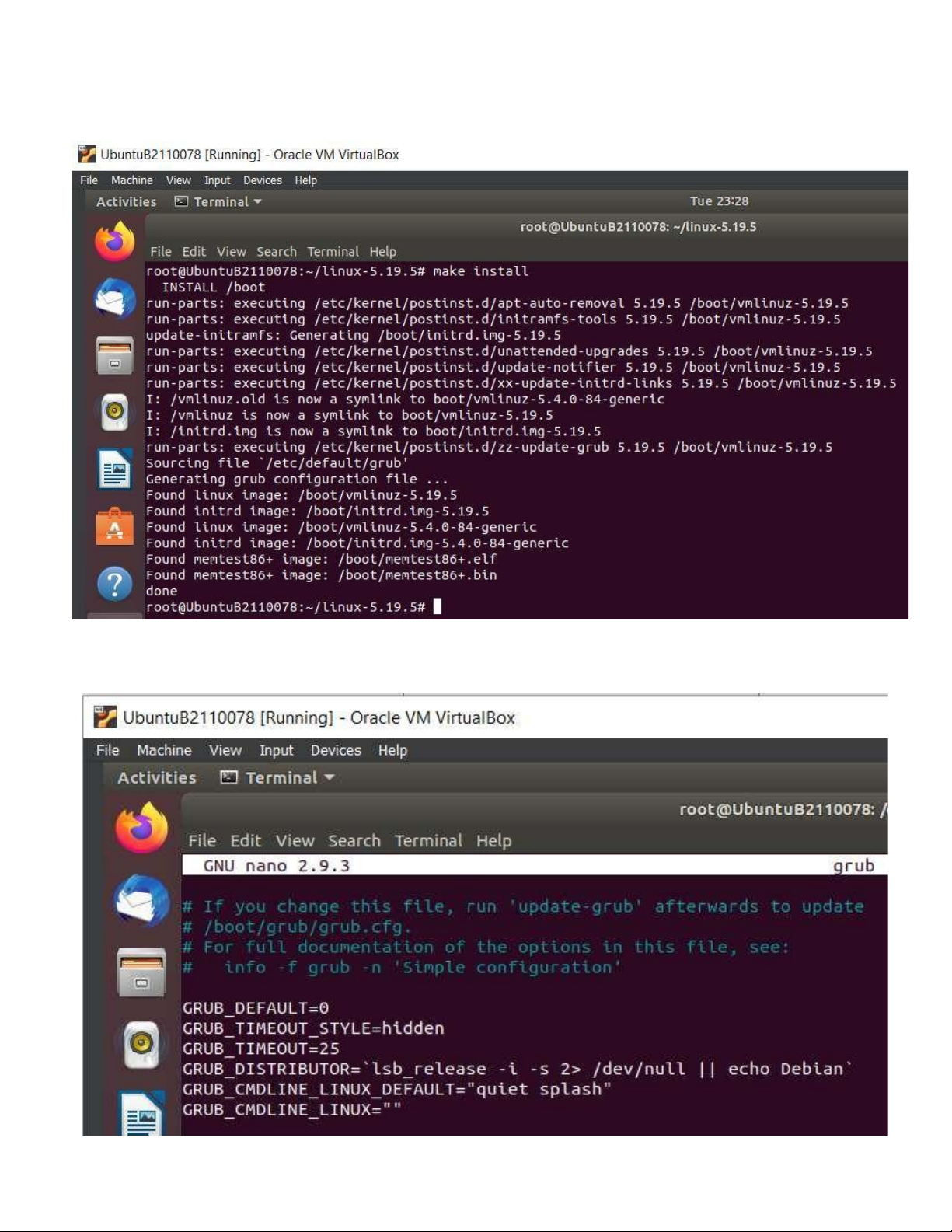
Task: Click 'Found linux image: /boot/vmlinuz-5.19.5' line
Action: pos(302,495)
